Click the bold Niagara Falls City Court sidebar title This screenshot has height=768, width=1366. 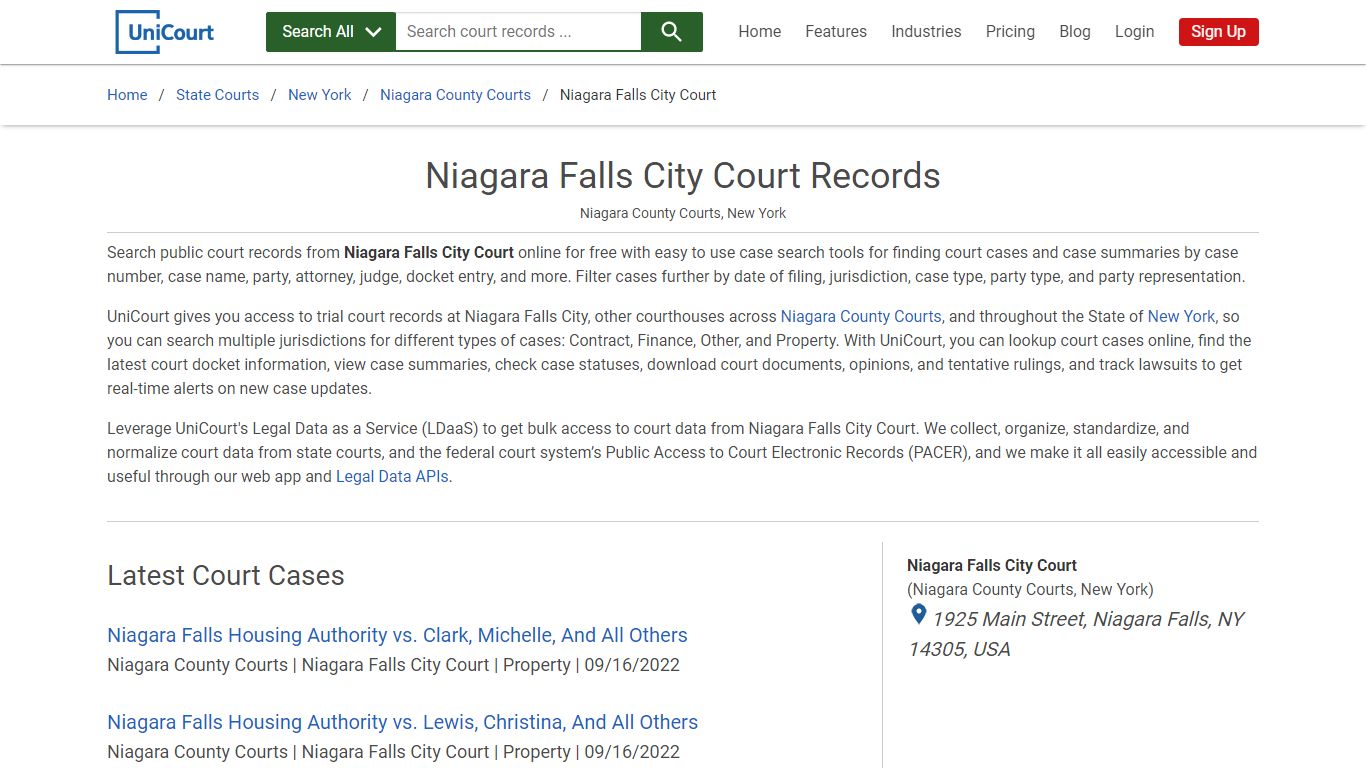(x=992, y=565)
